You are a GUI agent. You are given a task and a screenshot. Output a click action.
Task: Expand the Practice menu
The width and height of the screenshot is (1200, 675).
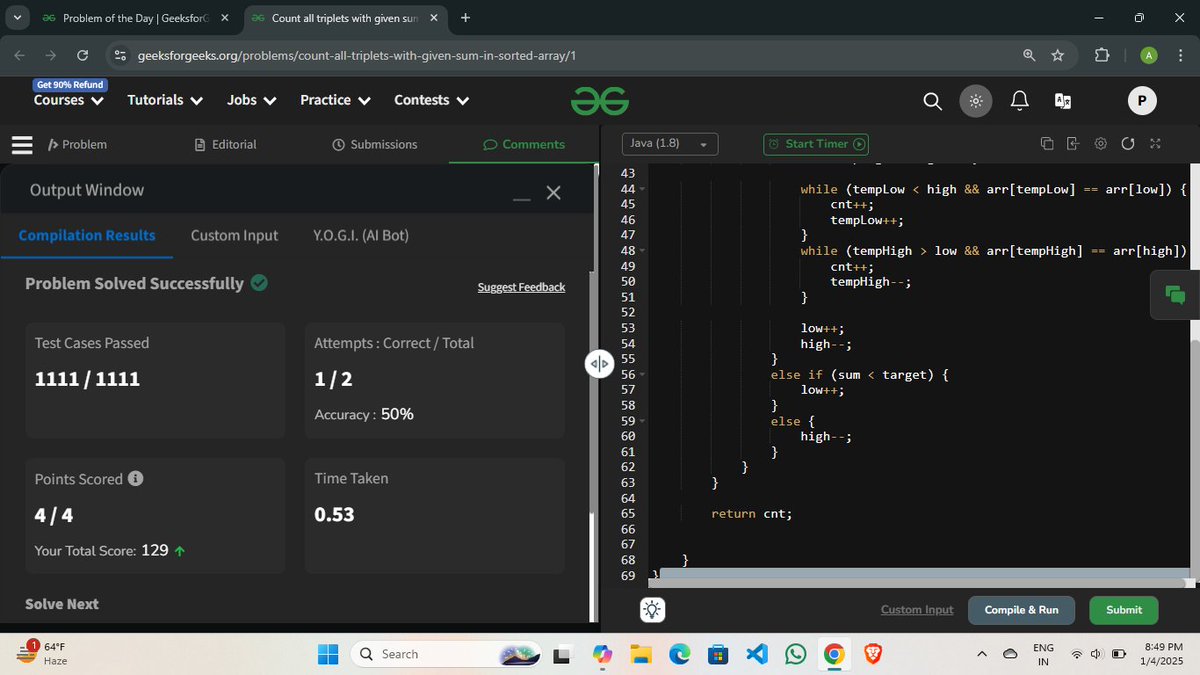pos(335,100)
